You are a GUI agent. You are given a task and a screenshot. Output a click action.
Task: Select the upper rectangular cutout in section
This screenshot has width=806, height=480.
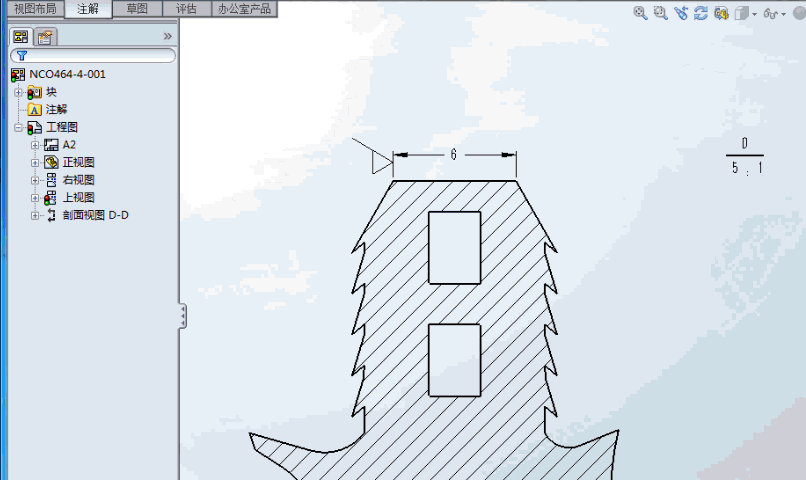[x=454, y=248]
